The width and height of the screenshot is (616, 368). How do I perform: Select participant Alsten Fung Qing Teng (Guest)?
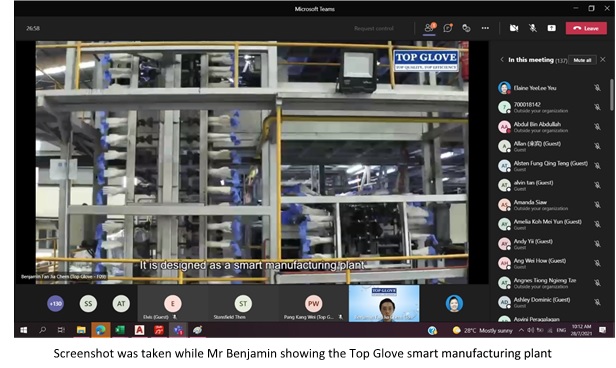click(x=550, y=166)
